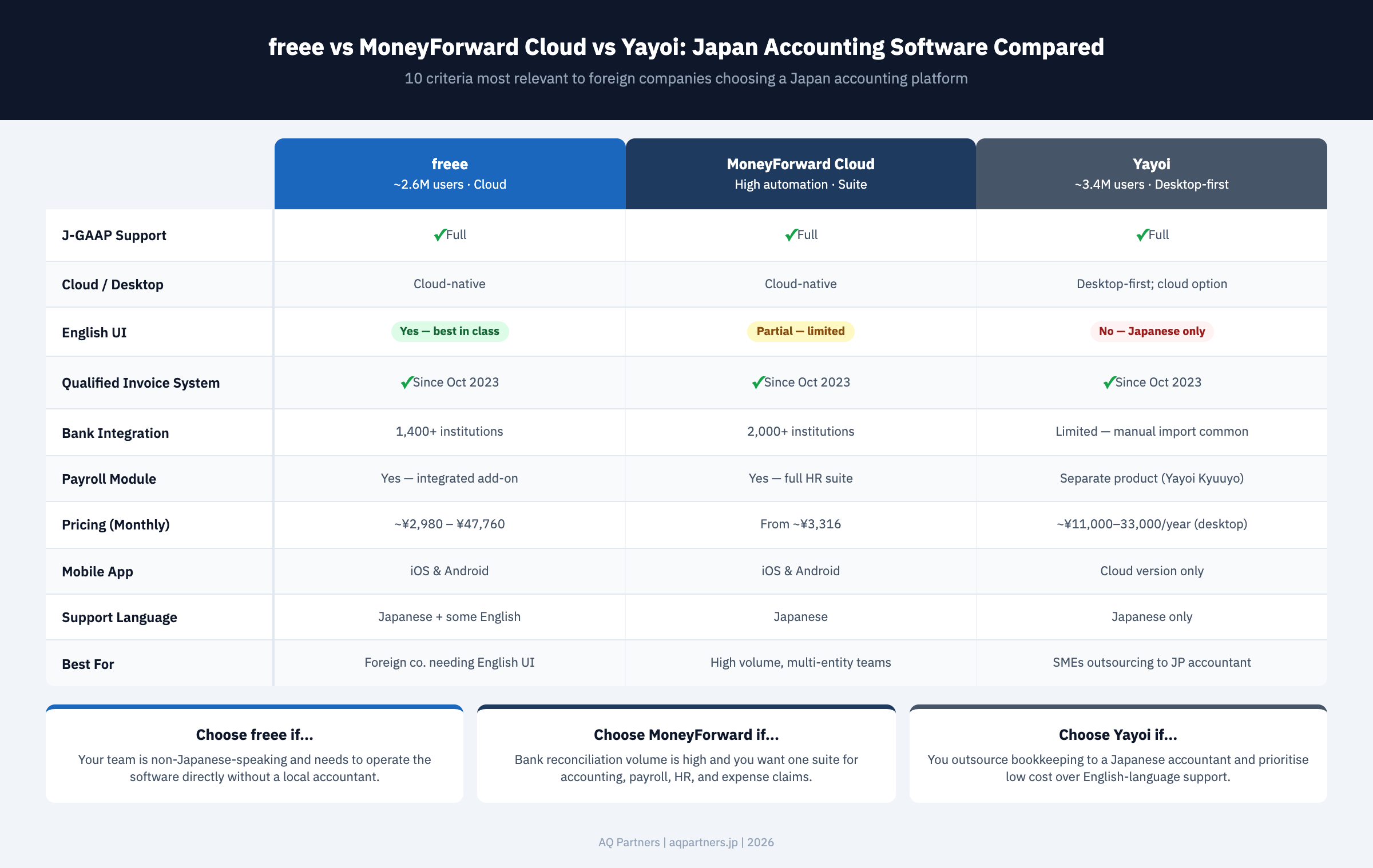
Task: Click the green Yes — best in class badge
Action: pyautogui.click(x=450, y=331)
